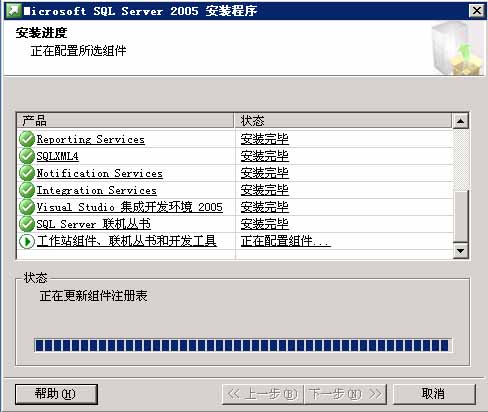This screenshot has width=488, height=412.
Task: Click 安装完毕 status for Reporting Services
Action: (265, 139)
